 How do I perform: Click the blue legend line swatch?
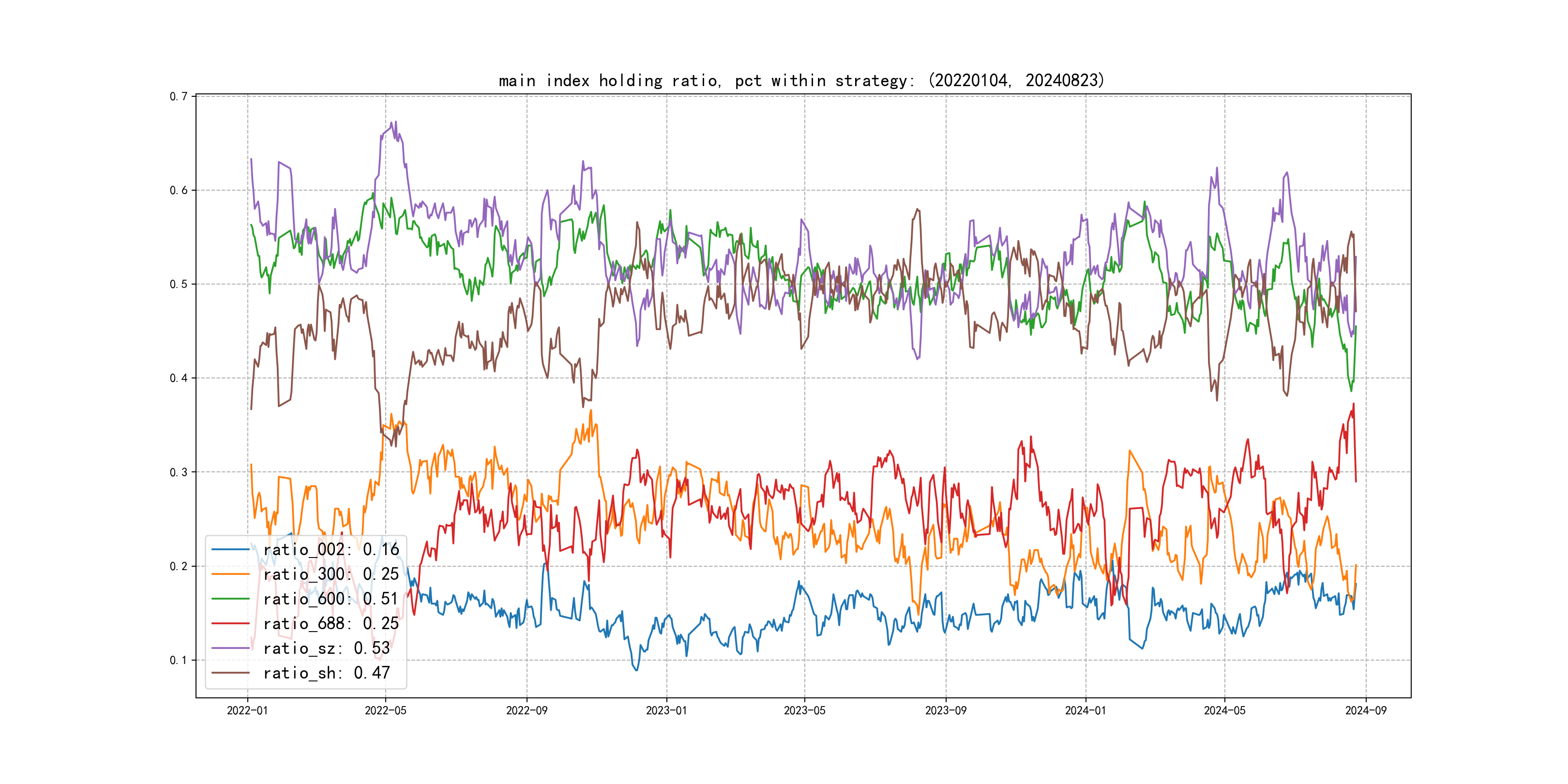pos(230,550)
